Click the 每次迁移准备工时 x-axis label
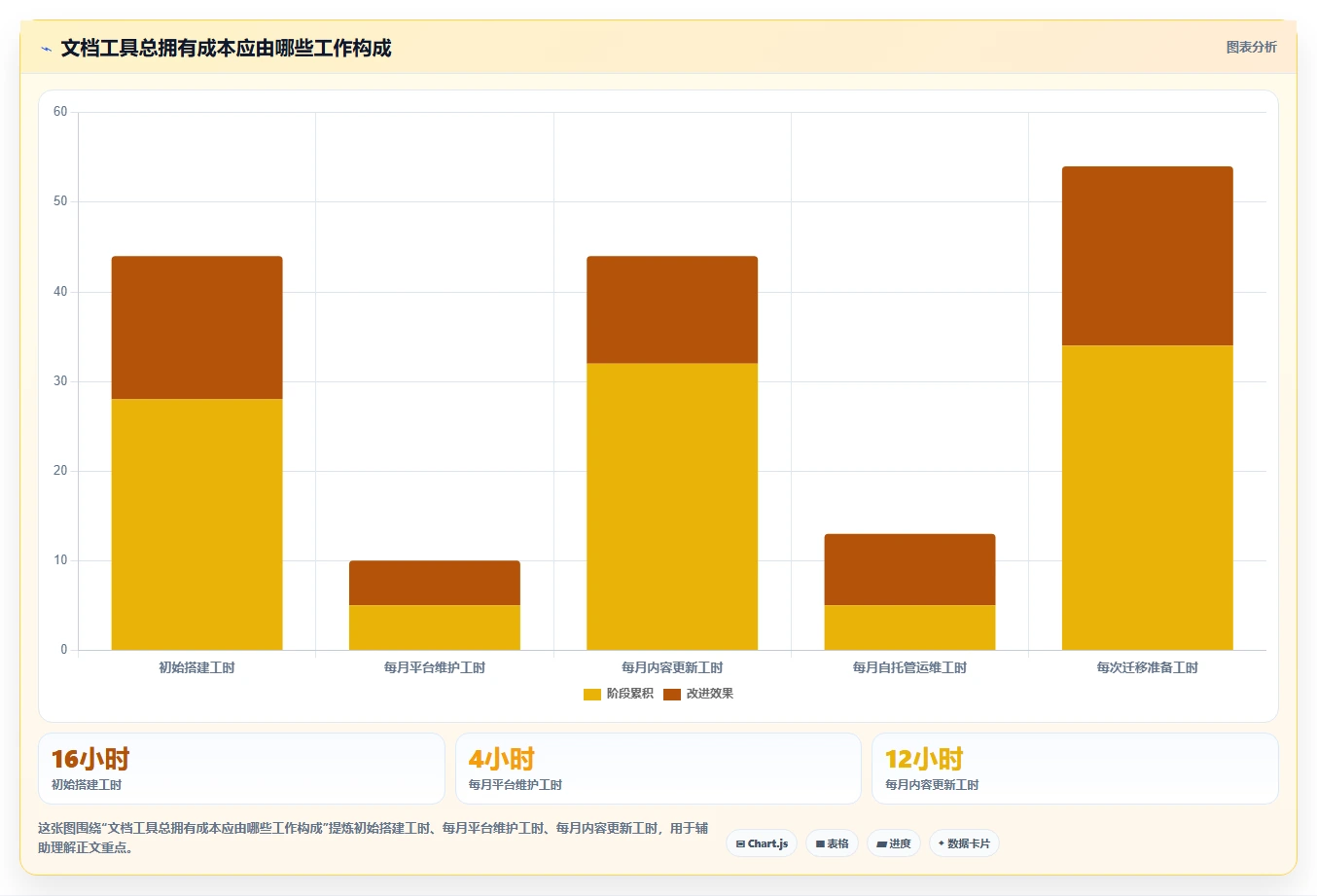Viewport: 1317px width, 896px height. pyautogui.click(x=1148, y=667)
